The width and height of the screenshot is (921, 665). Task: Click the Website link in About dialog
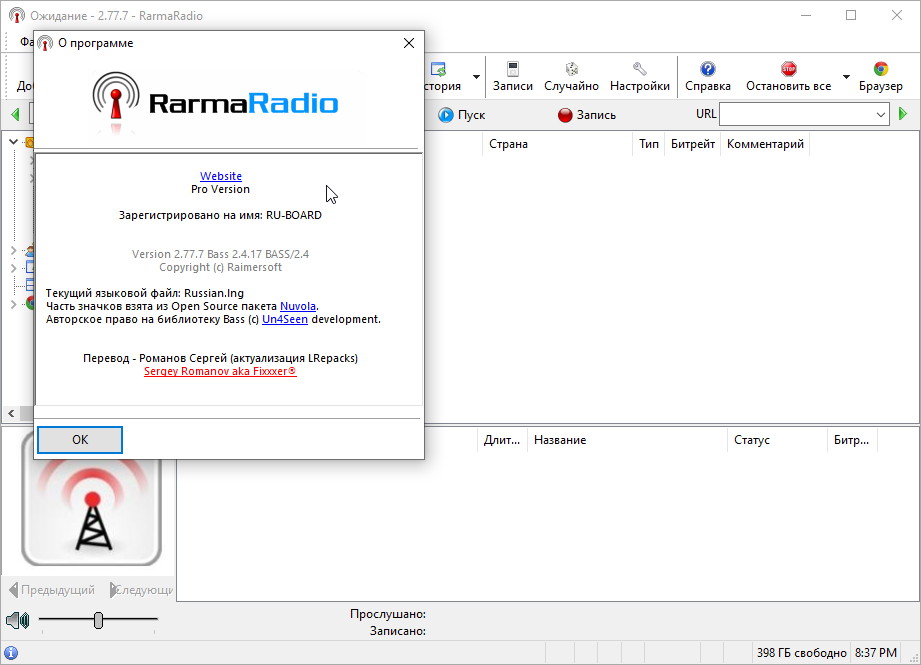pos(221,176)
